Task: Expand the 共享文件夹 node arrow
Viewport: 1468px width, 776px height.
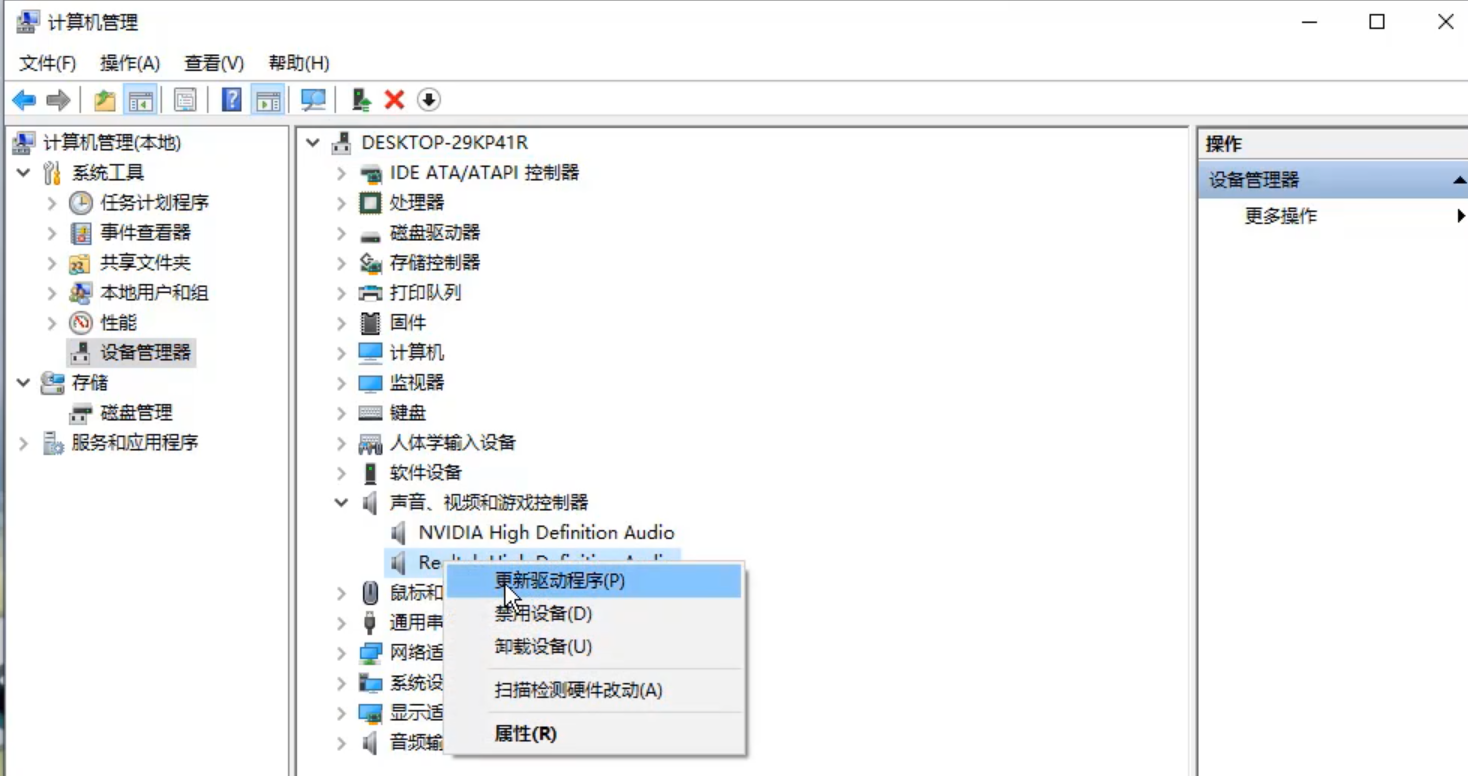Action: [x=52, y=263]
